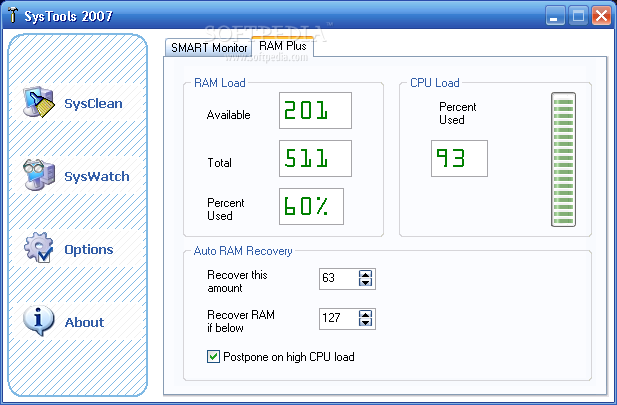Switch to the SMART Monitor tab
The width and height of the screenshot is (617, 405).
coord(209,48)
